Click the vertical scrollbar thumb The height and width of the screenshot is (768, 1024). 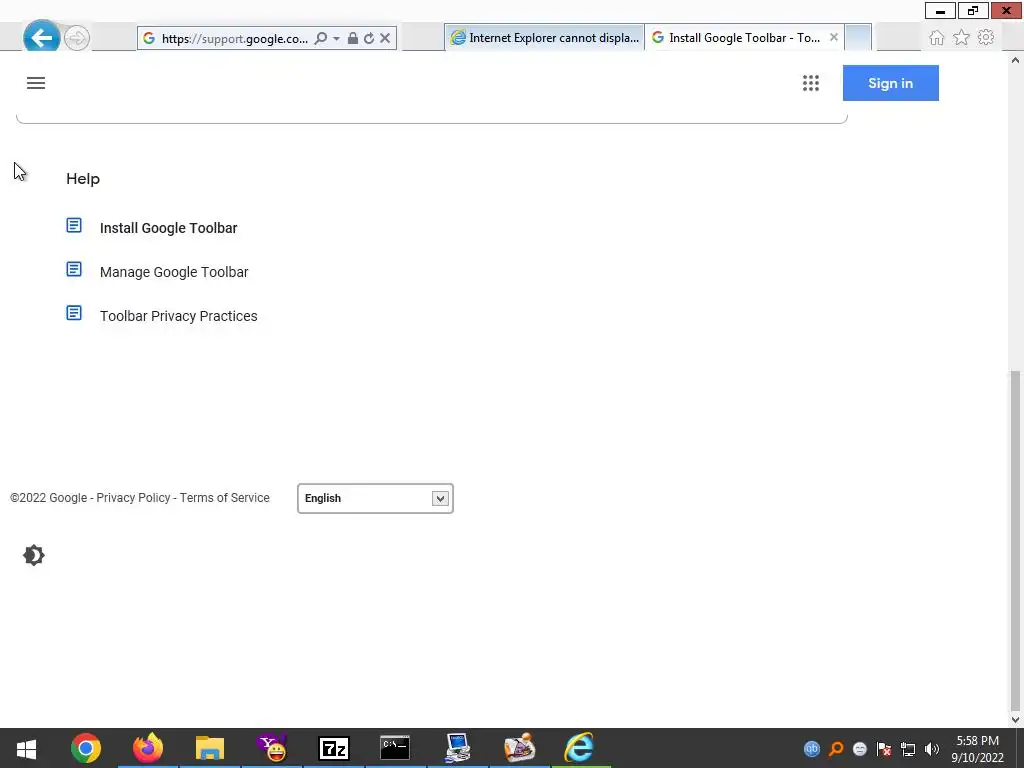coord(1015,541)
